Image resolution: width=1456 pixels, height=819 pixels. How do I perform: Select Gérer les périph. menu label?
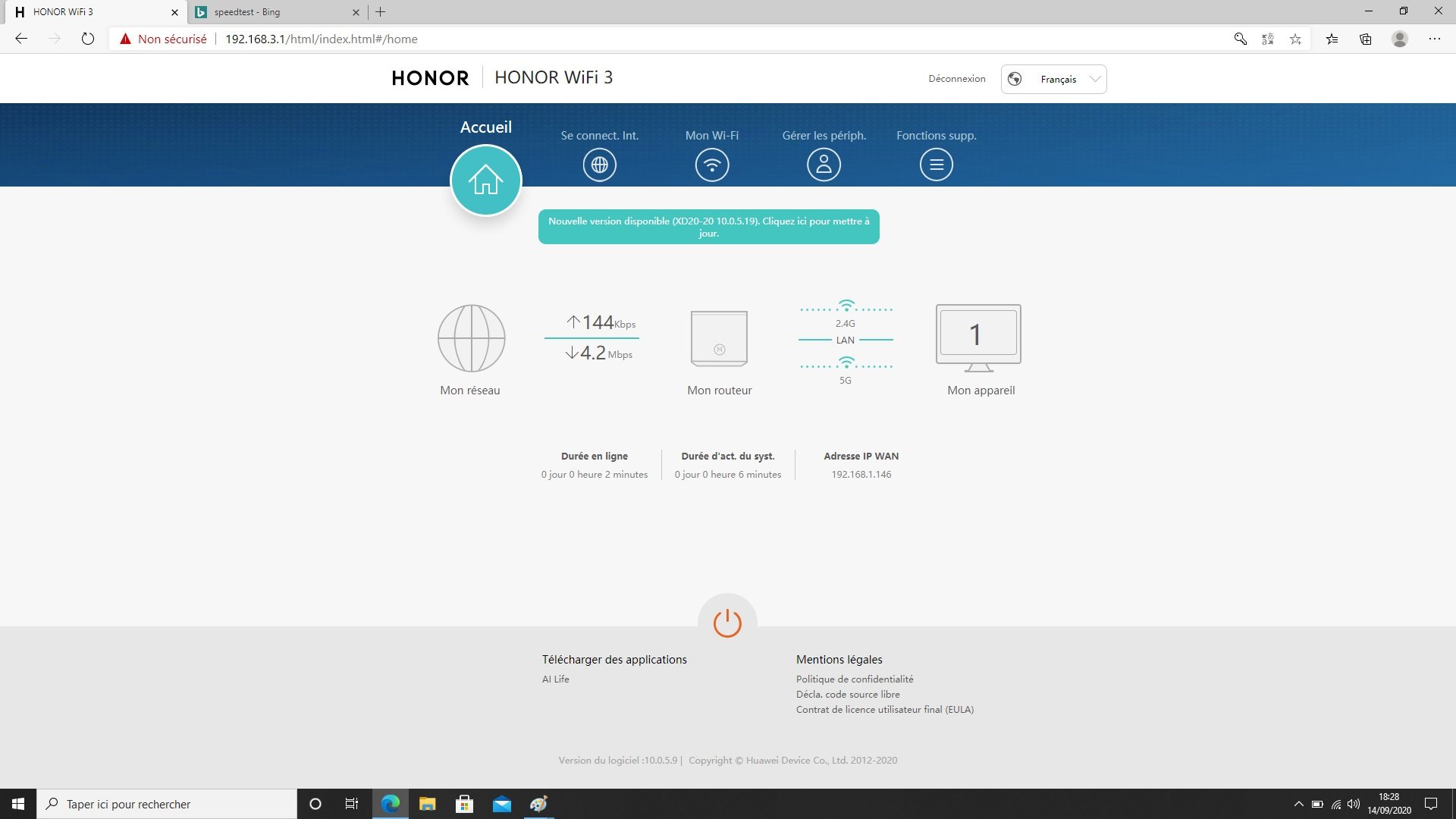(824, 136)
